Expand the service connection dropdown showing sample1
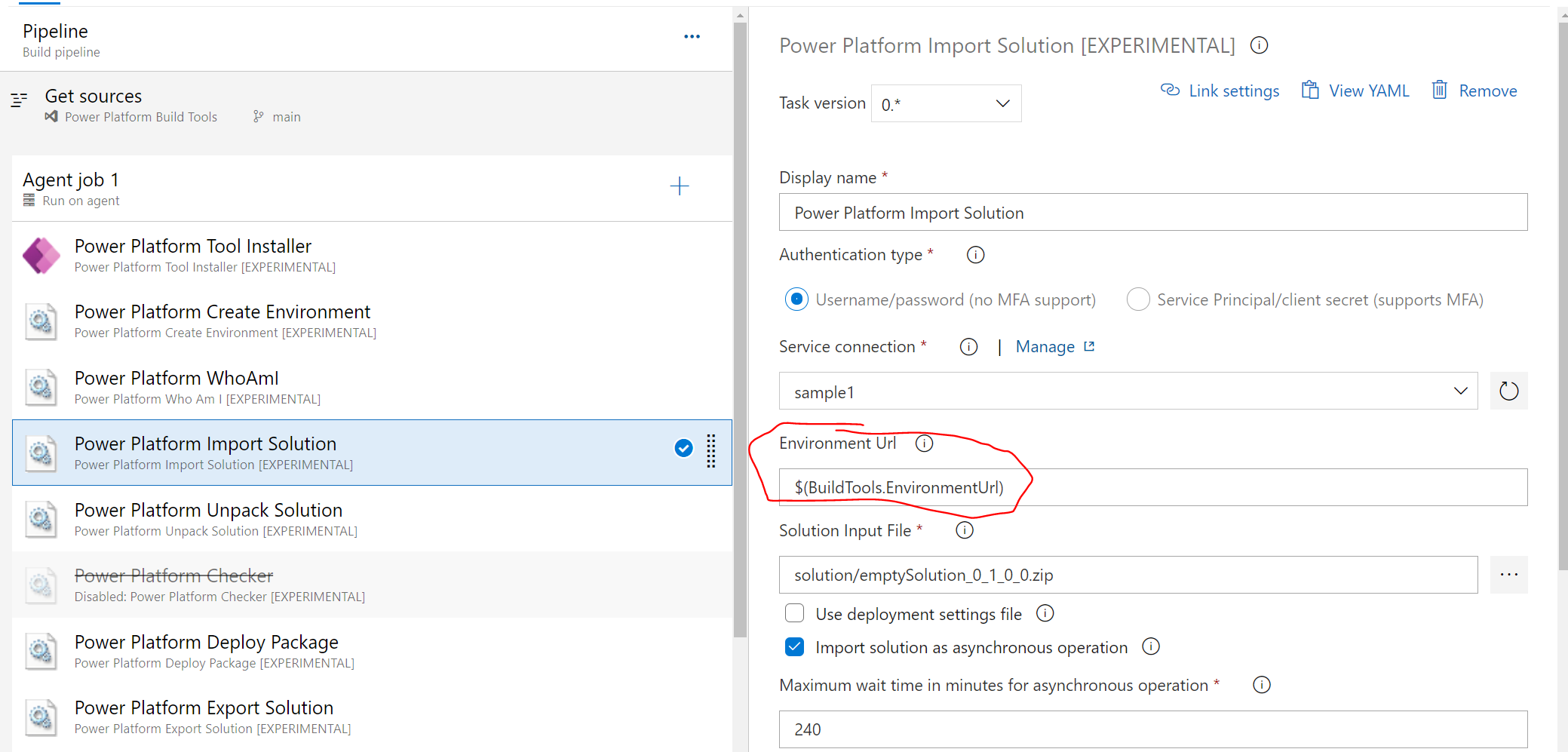Screen dimensions: 1568x752 (1460, 391)
